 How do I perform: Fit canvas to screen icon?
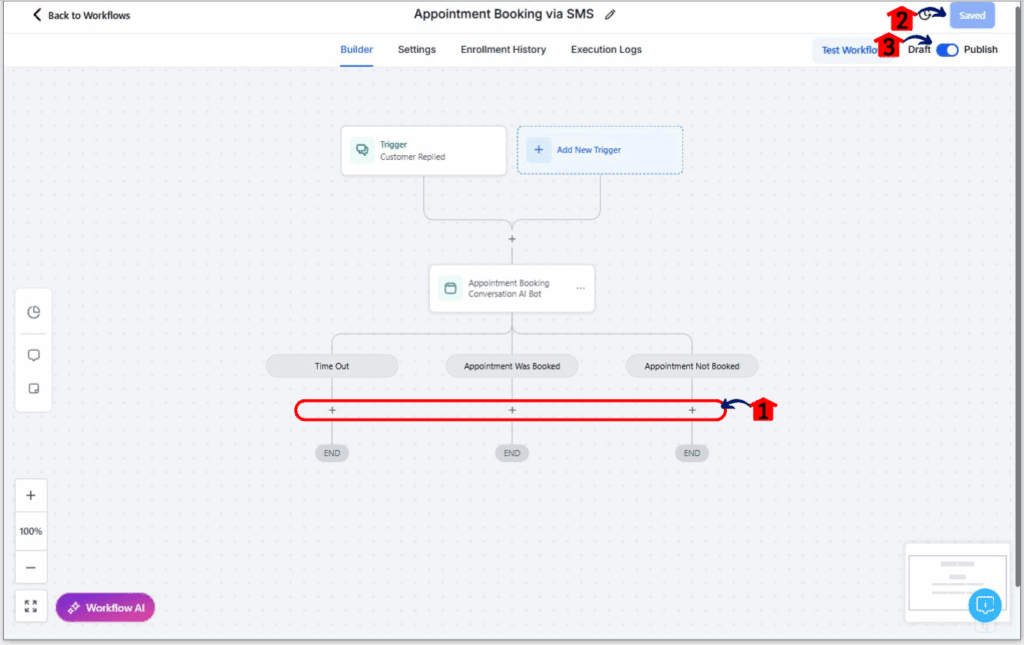pos(31,606)
